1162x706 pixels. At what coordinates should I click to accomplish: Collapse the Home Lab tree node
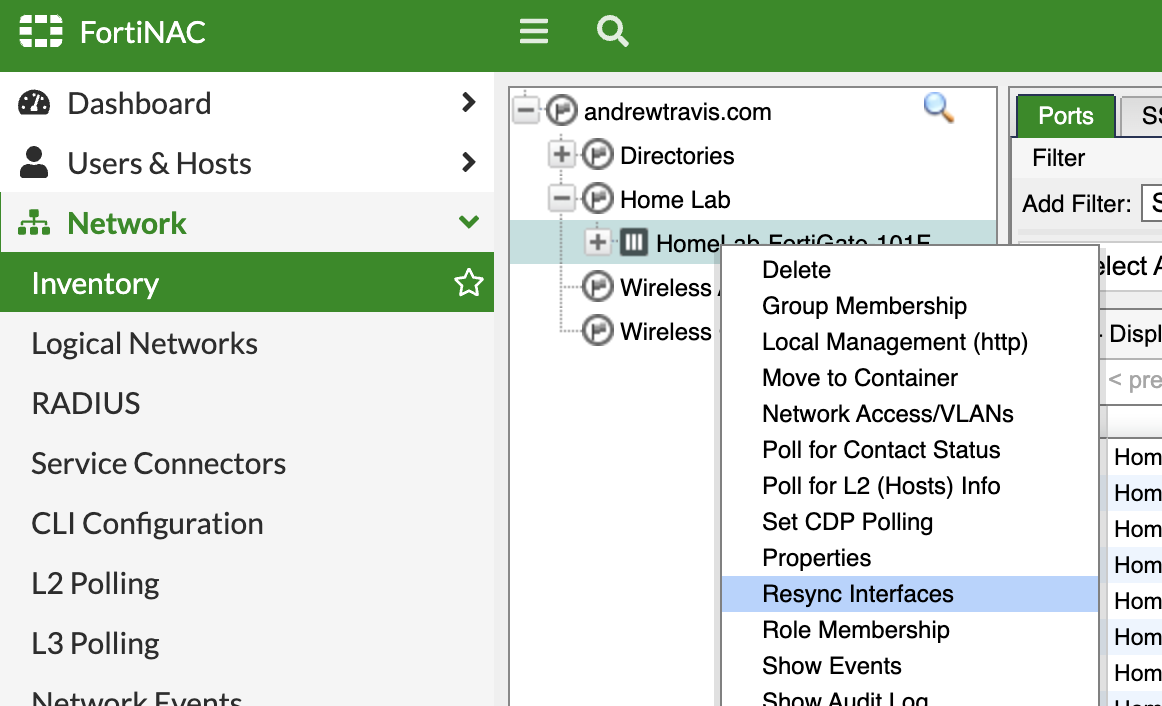coord(562,199)
